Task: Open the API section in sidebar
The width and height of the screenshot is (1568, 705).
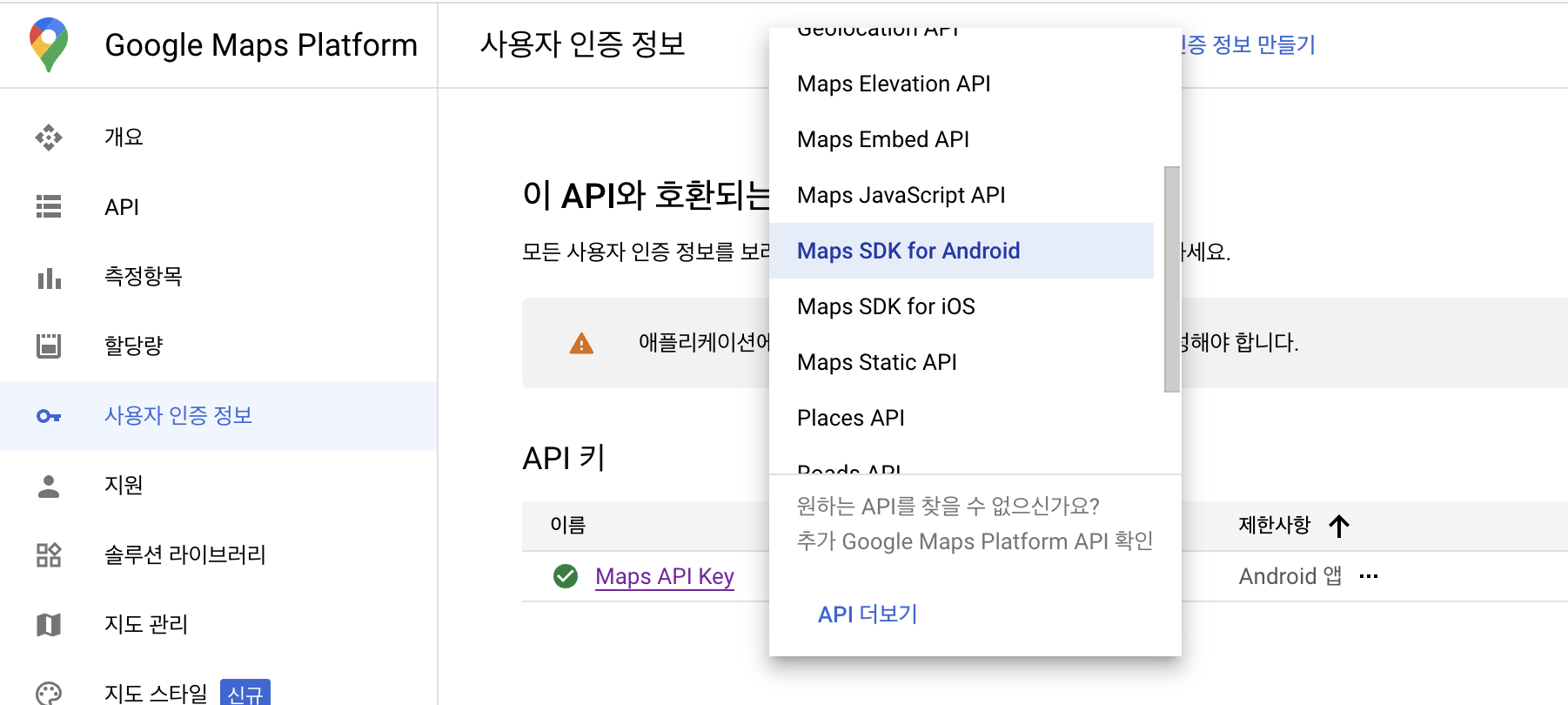Action: [x=218, y=207]
